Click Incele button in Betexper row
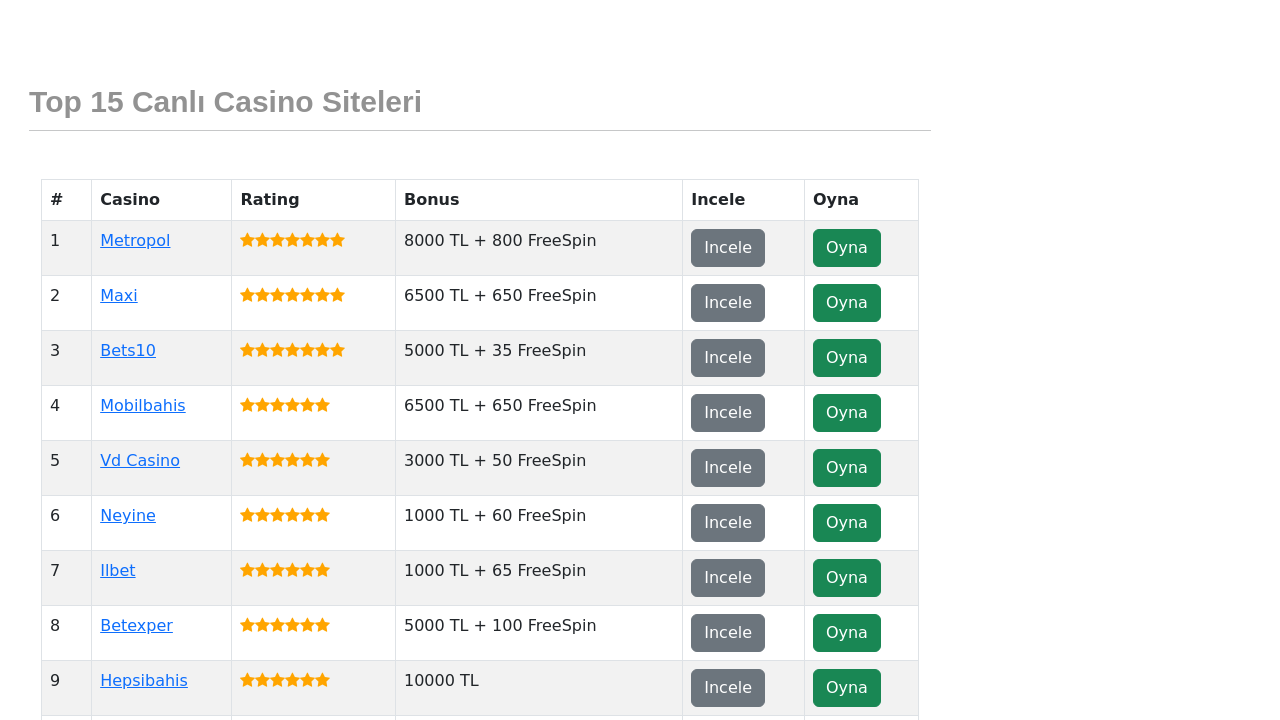 (728, 633)
